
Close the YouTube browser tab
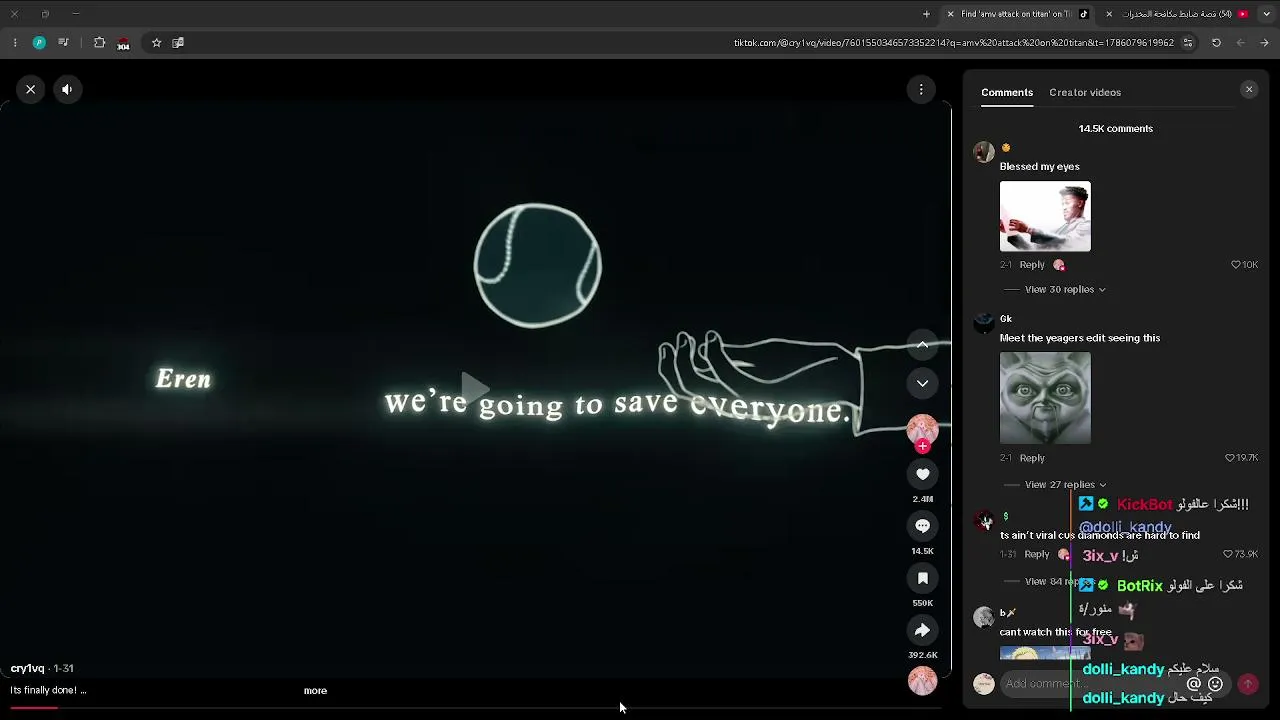tap(1108, 14)
